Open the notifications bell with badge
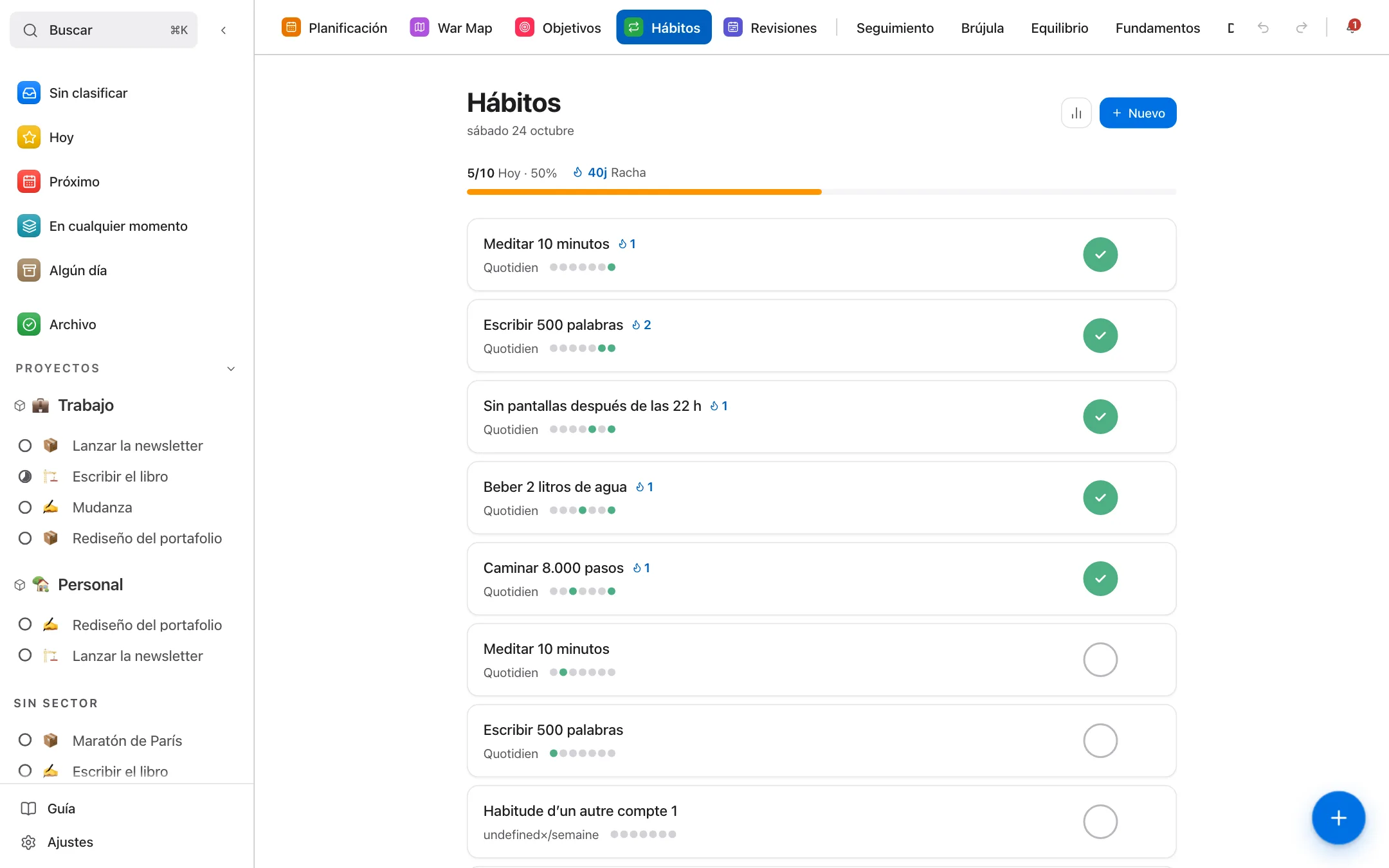This screenshot has height=868, width=1389. [1352, 27]
